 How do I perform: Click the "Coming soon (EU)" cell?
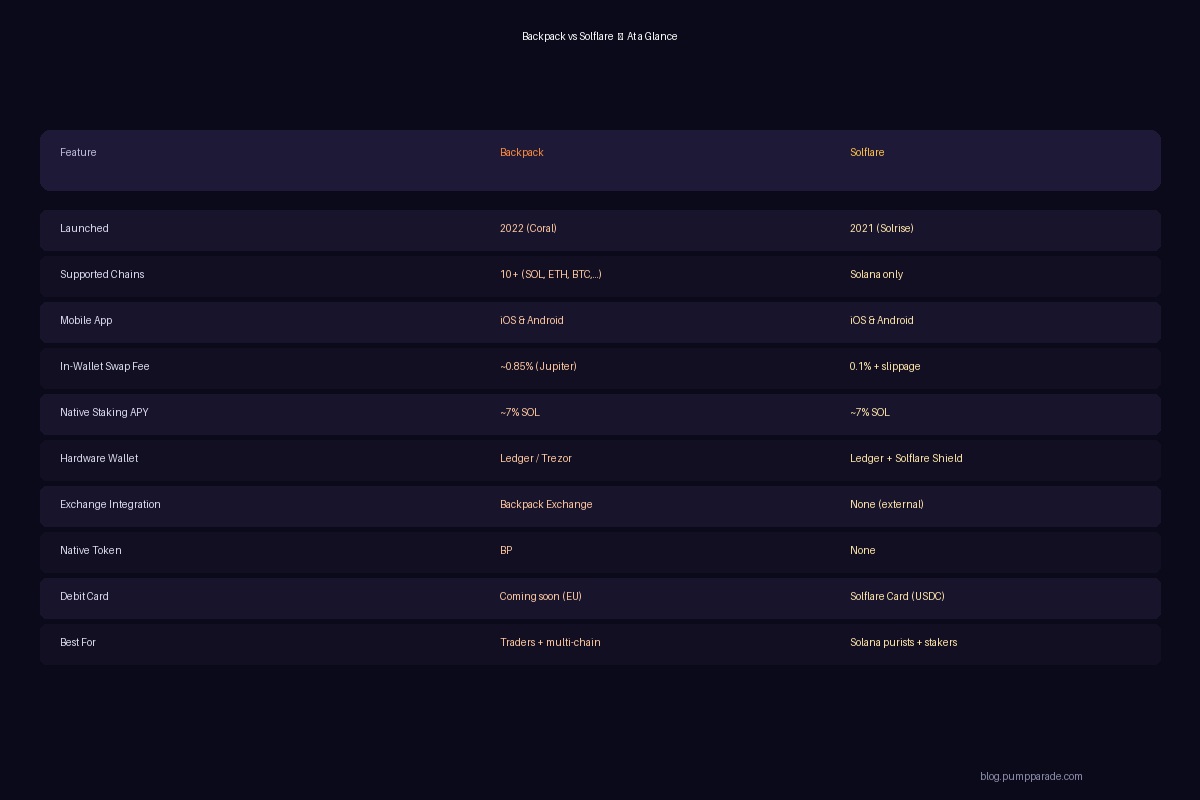(x=540, y=596)
